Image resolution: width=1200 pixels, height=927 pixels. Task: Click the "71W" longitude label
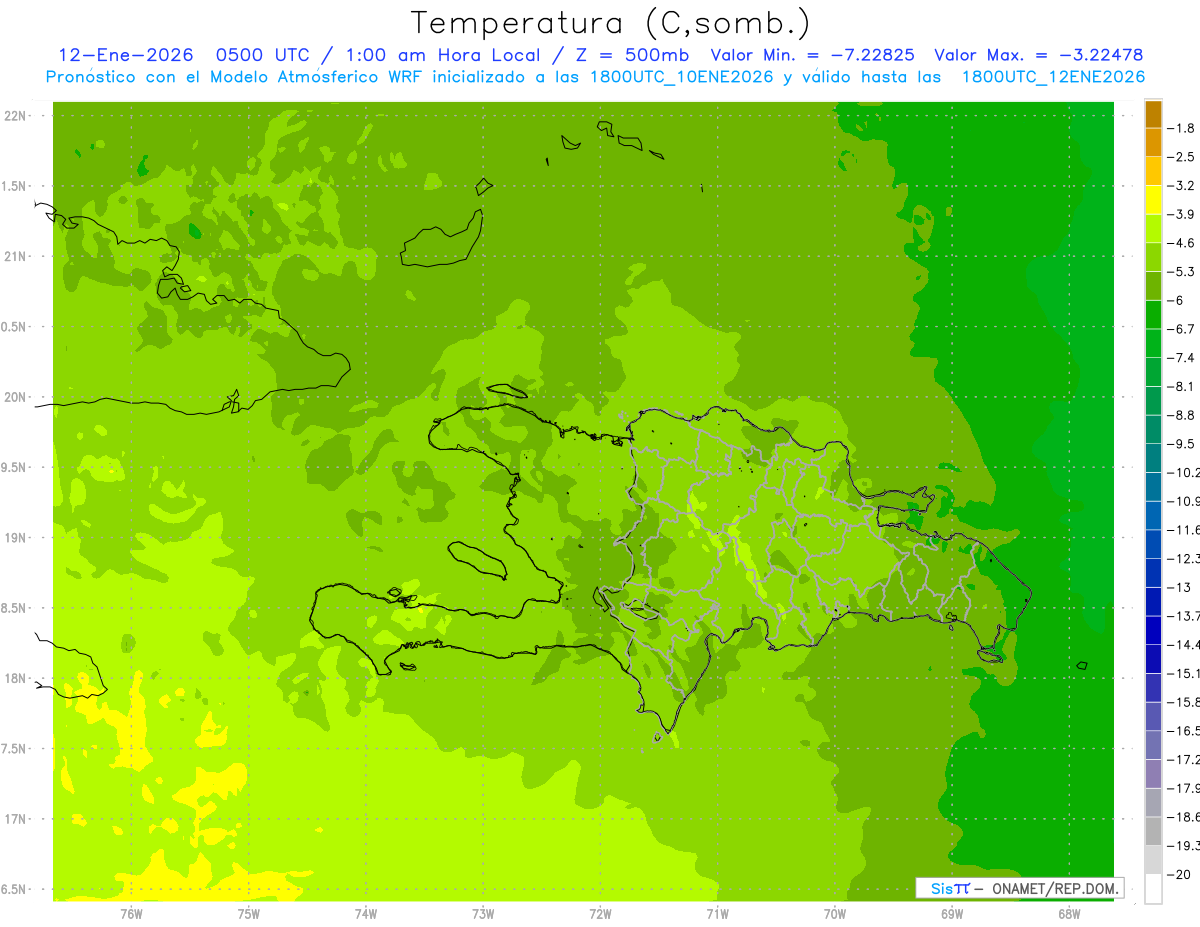click(717, 913)
